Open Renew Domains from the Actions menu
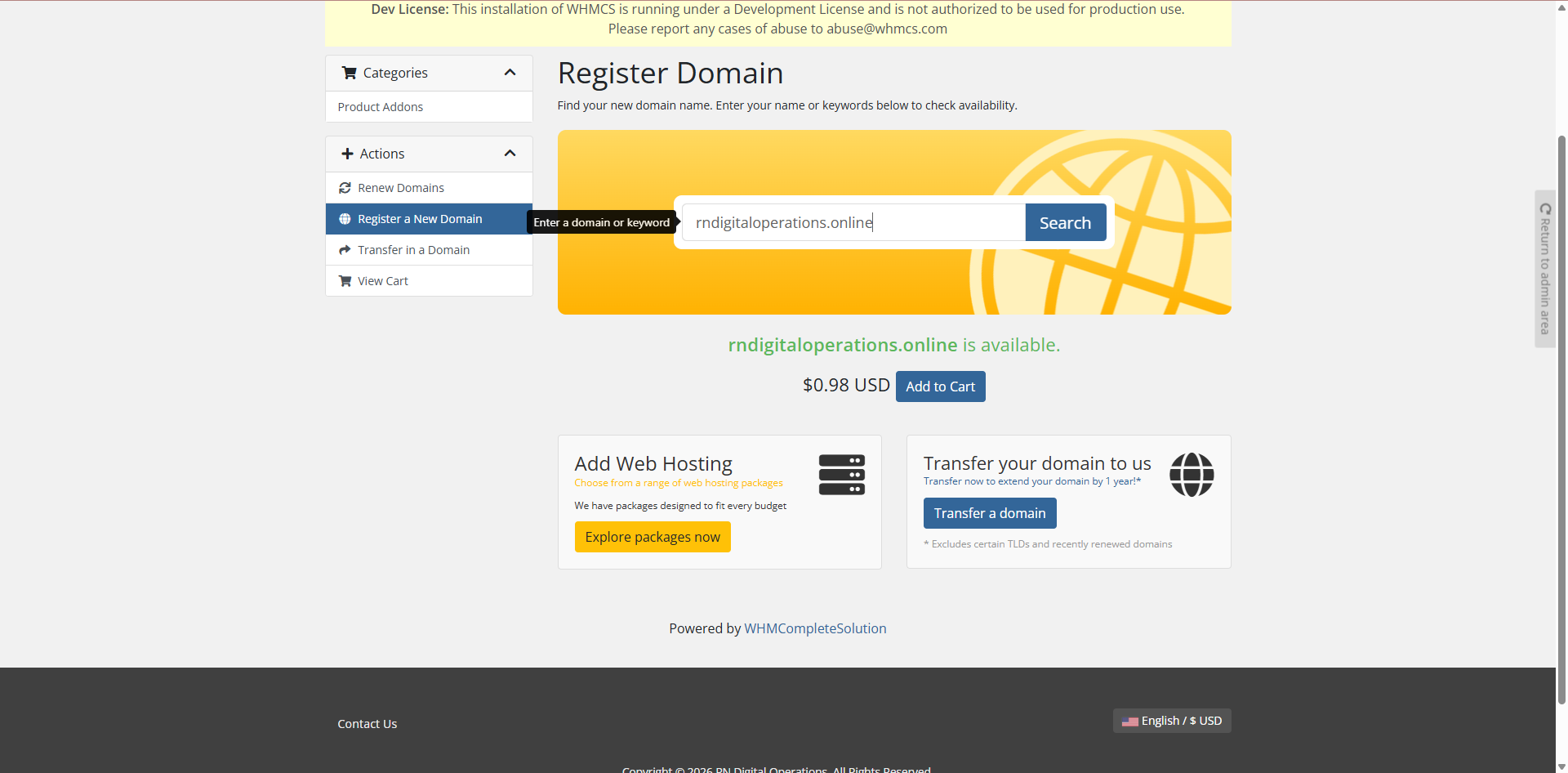 pyautogui.click(x=401, y=188)
